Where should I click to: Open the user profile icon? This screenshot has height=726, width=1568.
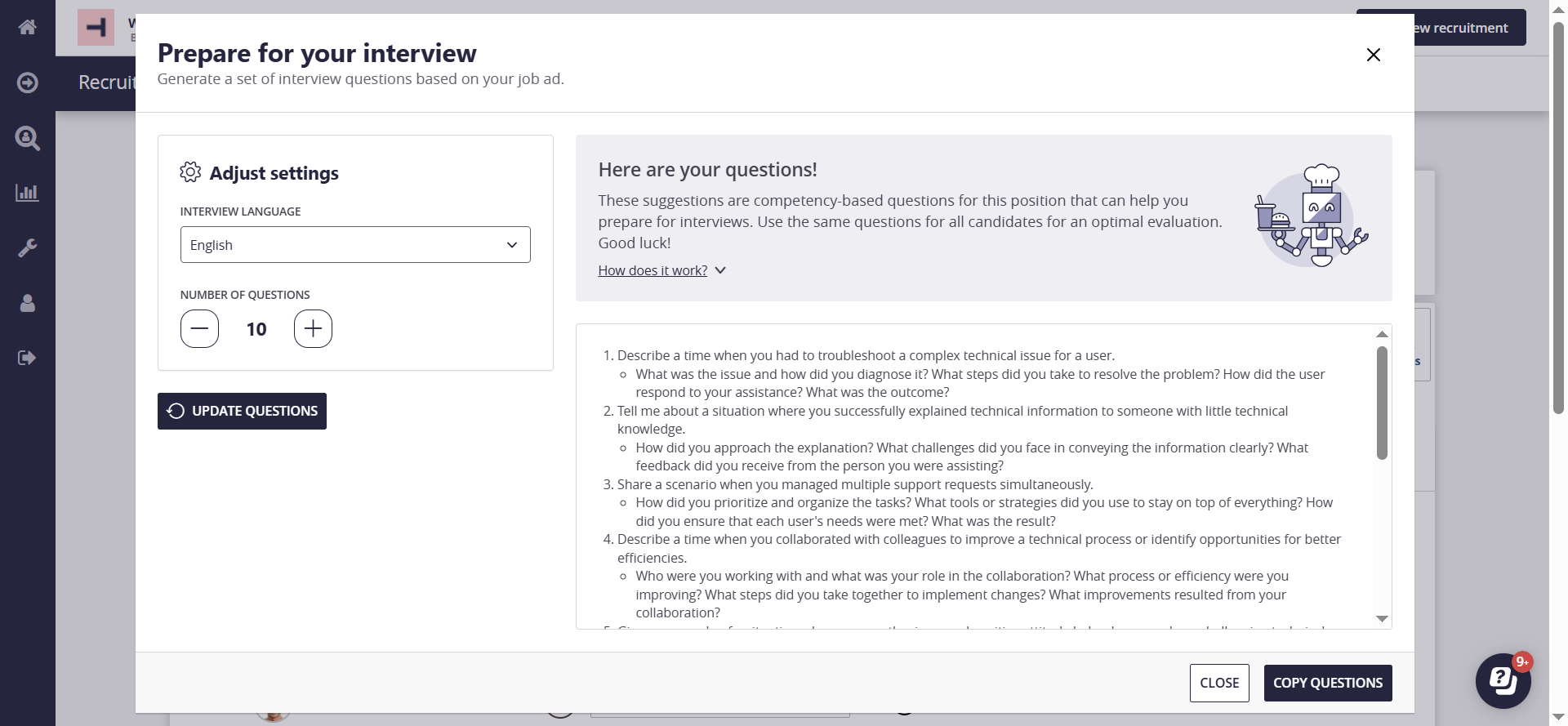click(x=27, y=303)
